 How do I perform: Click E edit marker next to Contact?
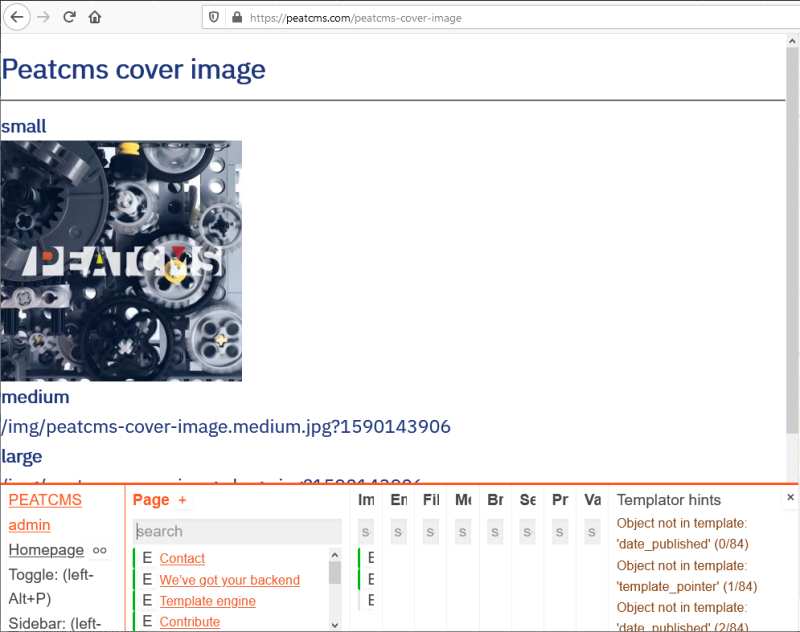(x=147, y=558)
